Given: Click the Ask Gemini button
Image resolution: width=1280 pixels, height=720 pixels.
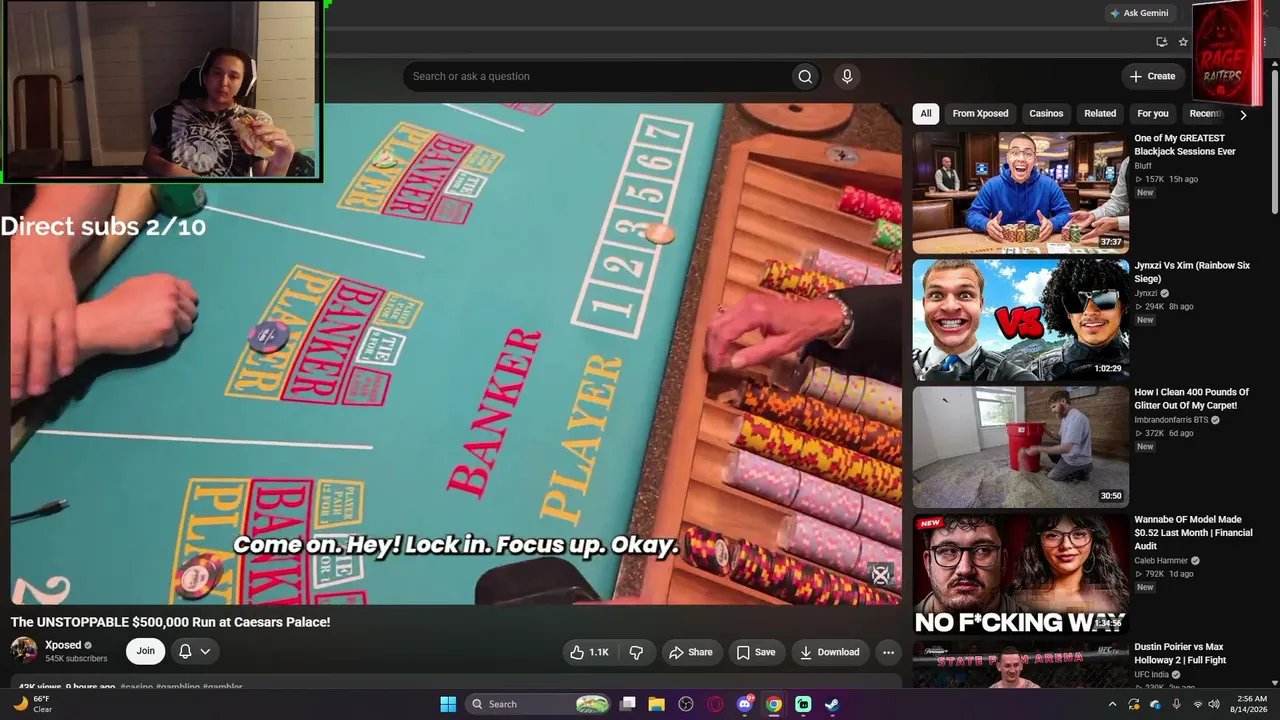Looking at the screenshot, I should point(1139,13).
